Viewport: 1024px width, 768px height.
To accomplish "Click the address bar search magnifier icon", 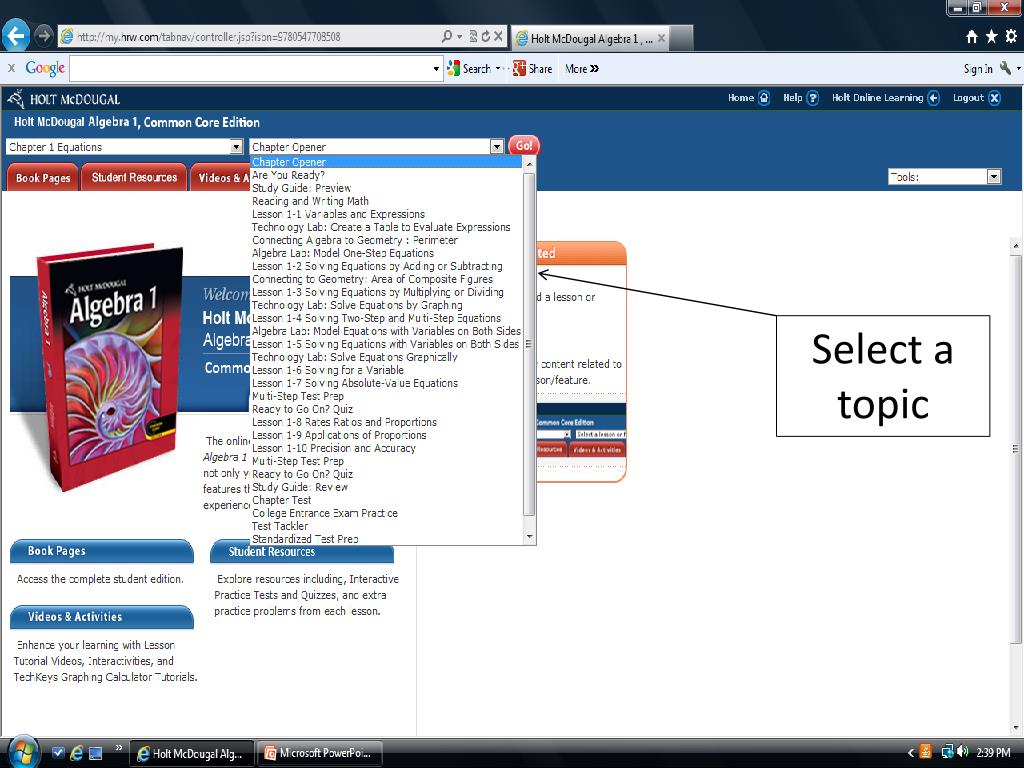I will tap(447, 37).
